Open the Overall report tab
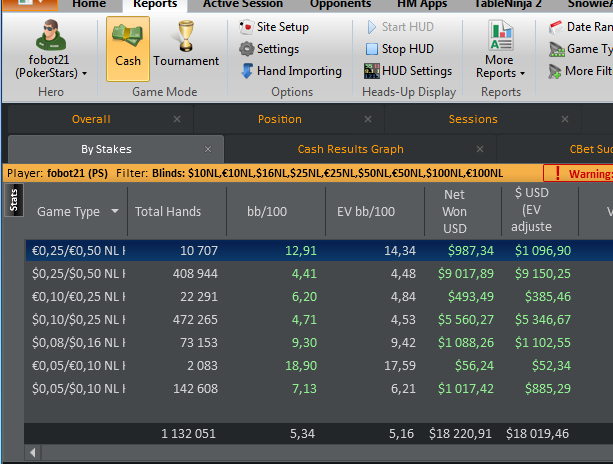The width and height of the screenshot is (613, 464). pos(91,119)
